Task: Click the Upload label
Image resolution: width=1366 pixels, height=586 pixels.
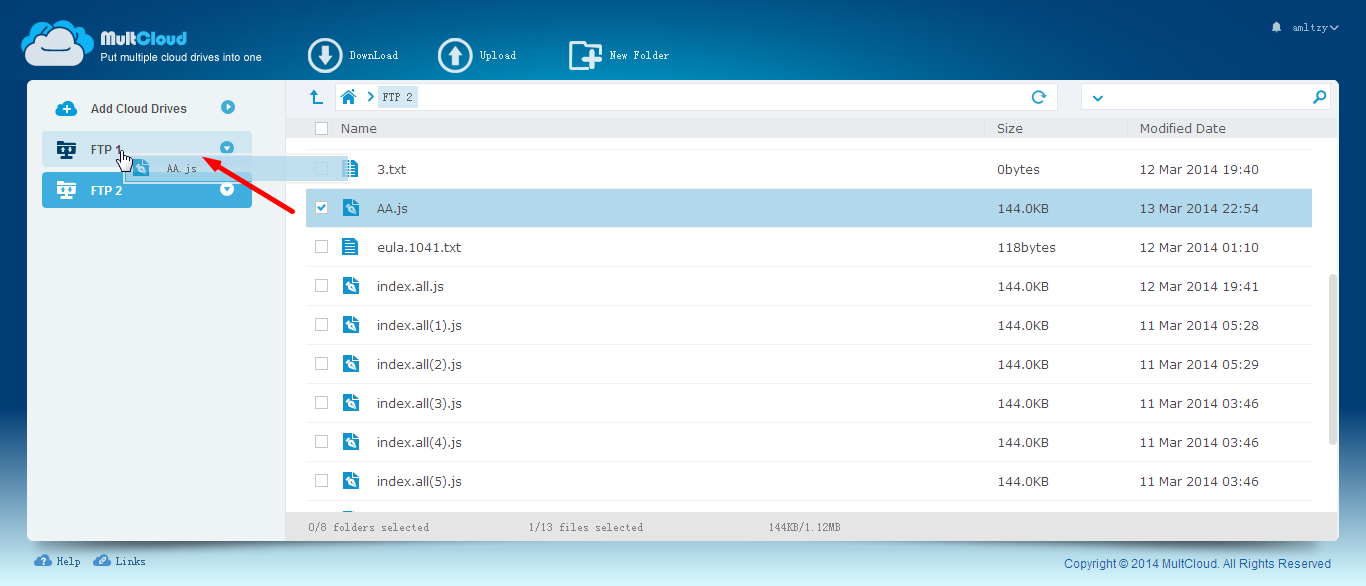Action: [498, 56]
